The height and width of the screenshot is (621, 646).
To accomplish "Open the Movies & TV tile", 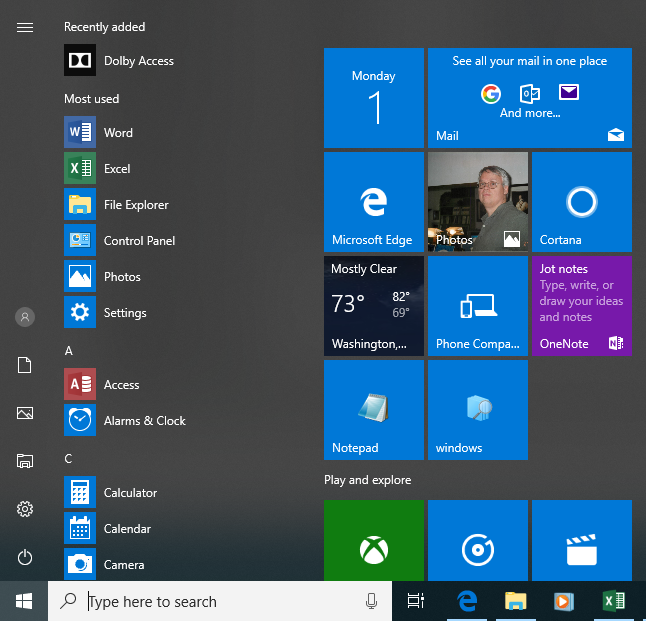I will [582, 540].
